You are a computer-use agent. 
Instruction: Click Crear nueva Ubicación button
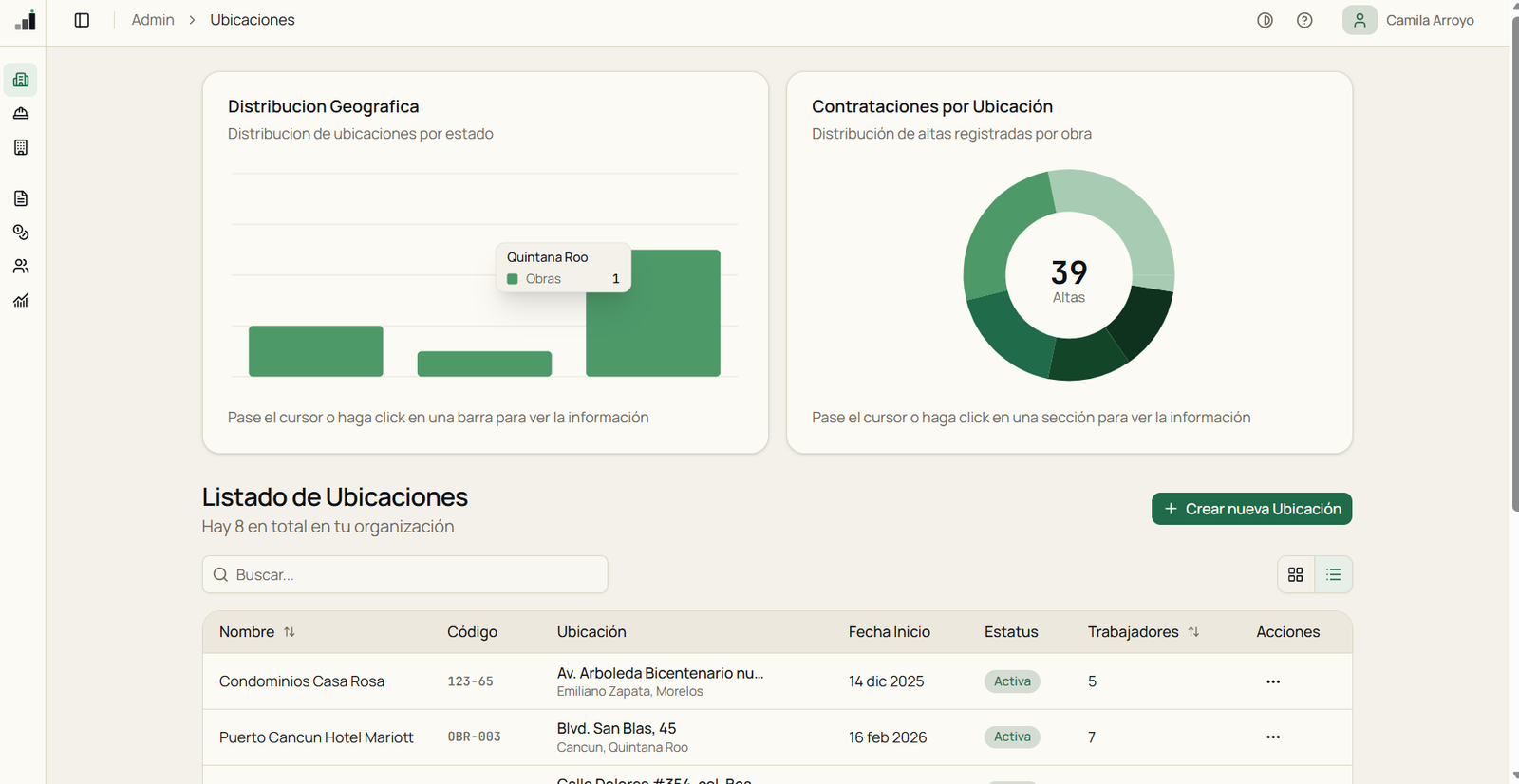[x=1251, y=509]
